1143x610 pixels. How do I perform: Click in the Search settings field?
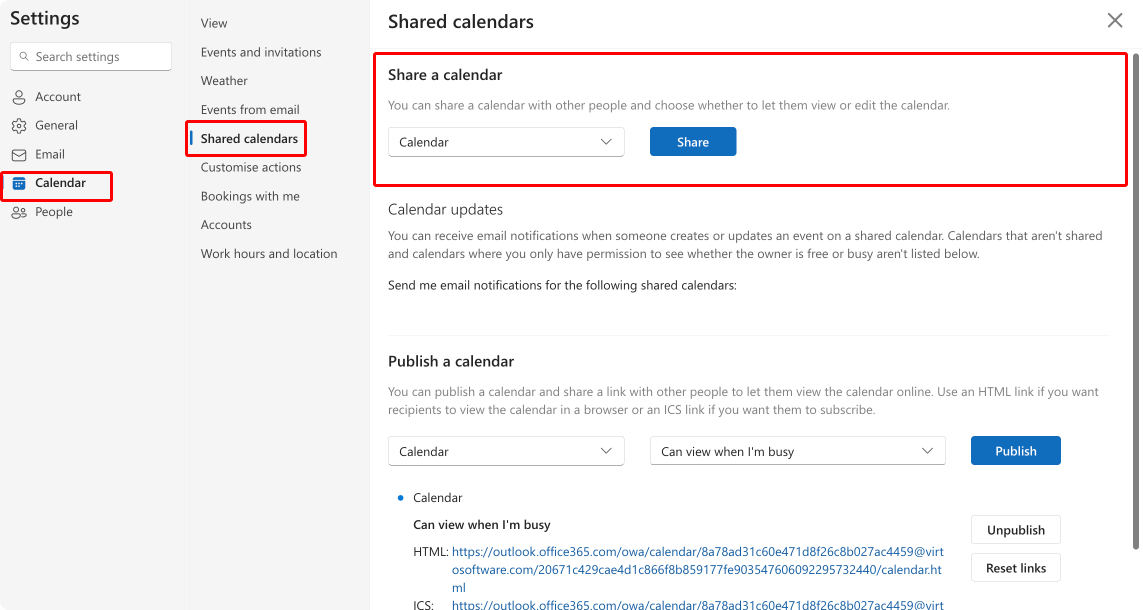pyautogui.click(x=91, y=56)
